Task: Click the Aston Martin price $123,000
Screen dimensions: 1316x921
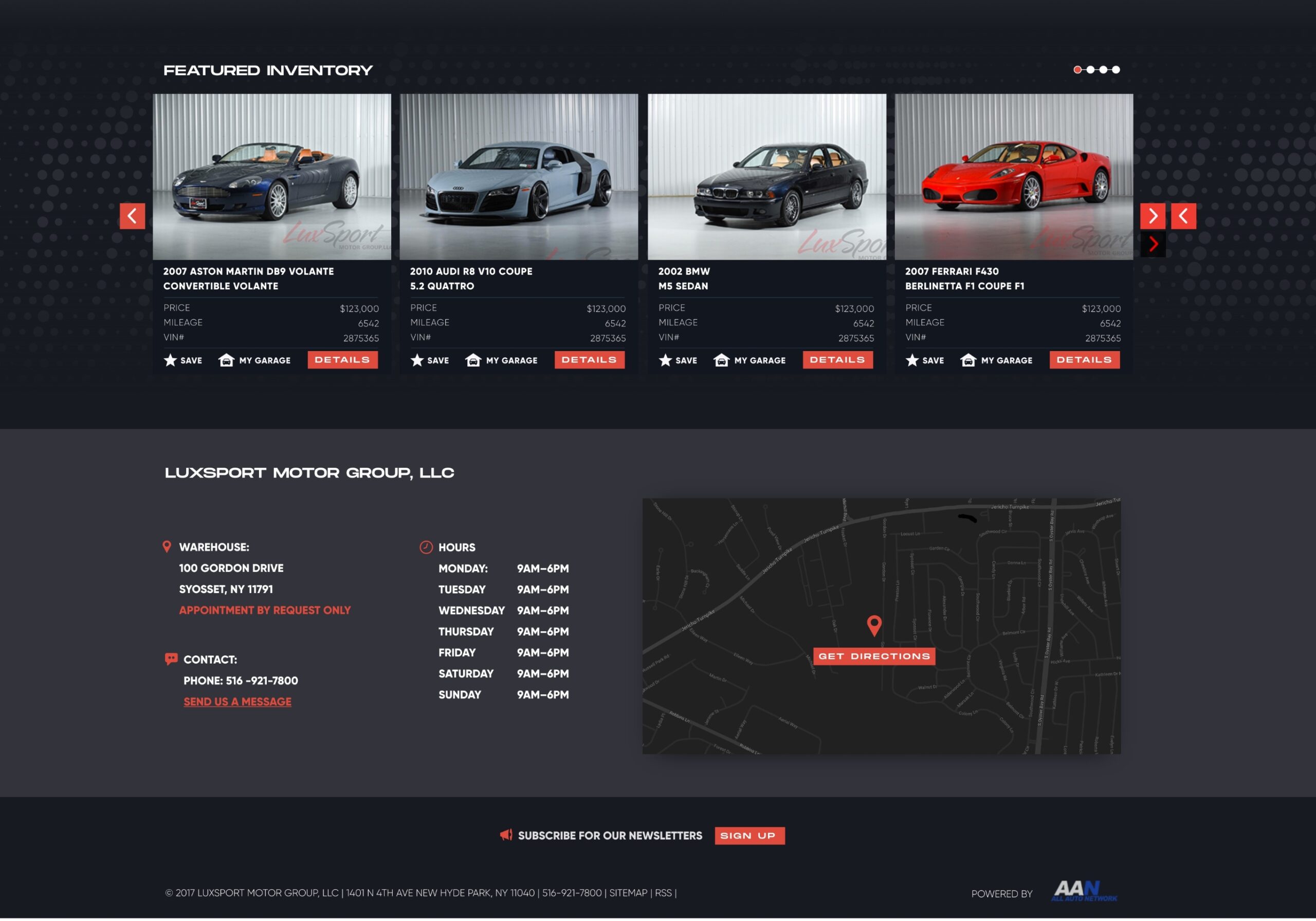Action: (359, 309)
